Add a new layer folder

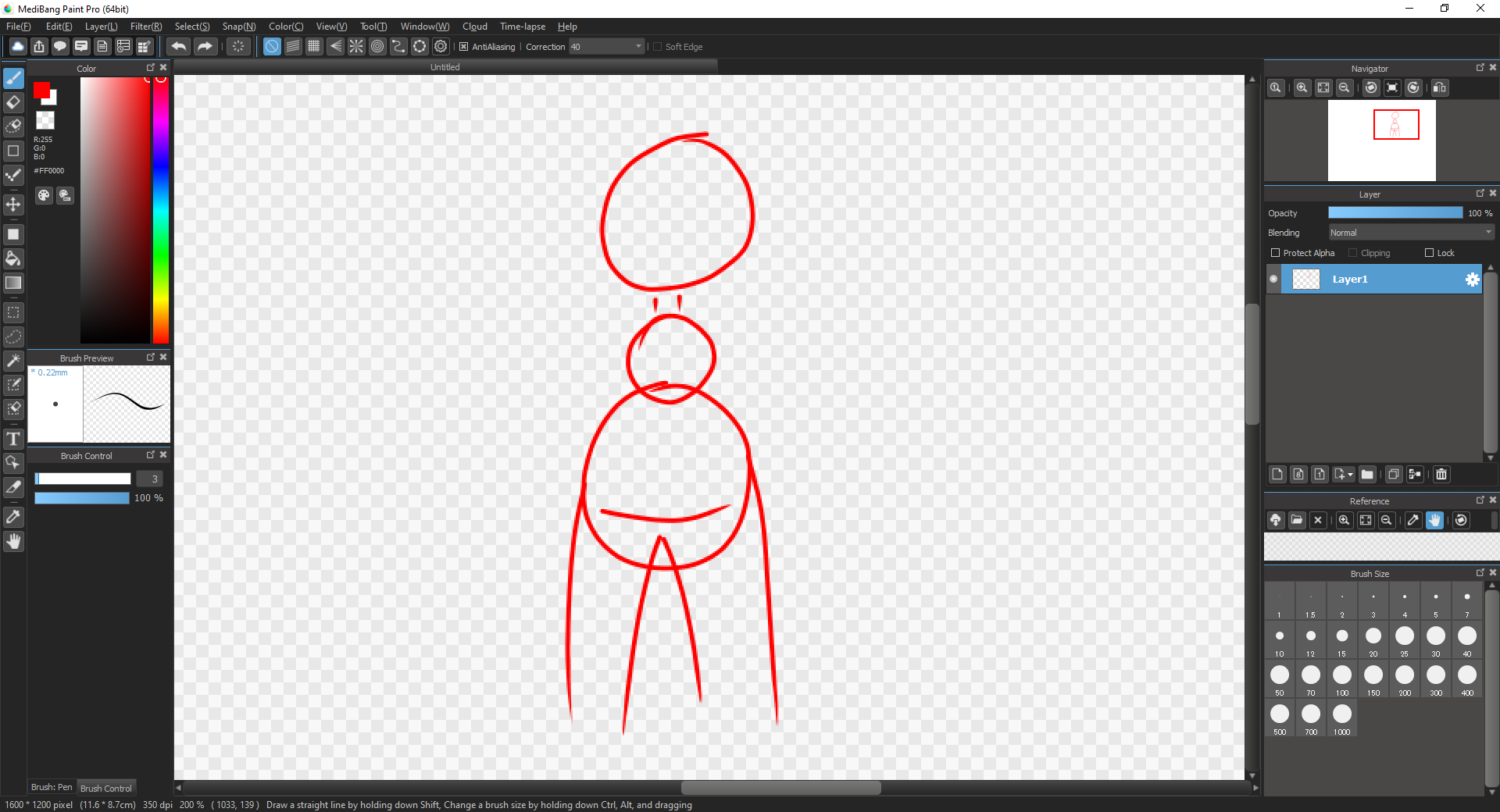pos(1367,474)
